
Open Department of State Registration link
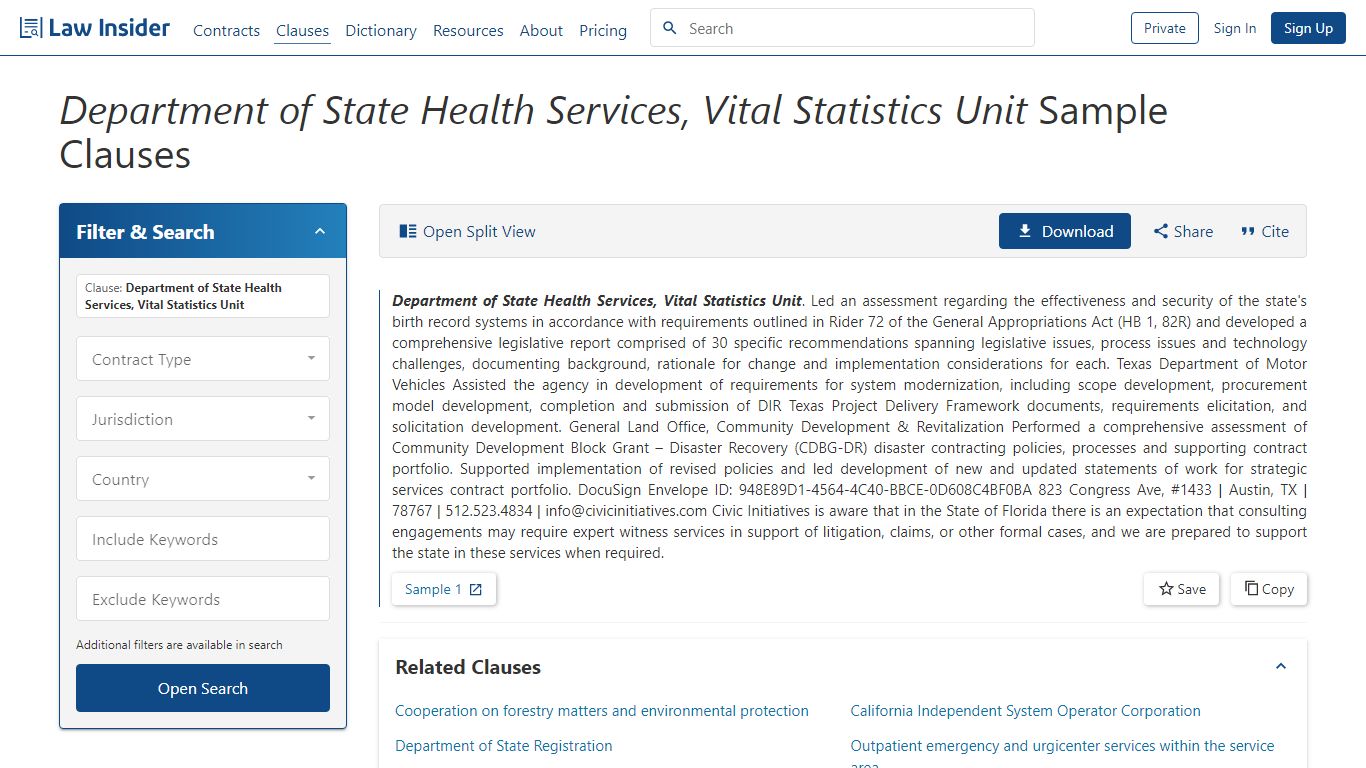pyautogui.click(x=504, y=746)
